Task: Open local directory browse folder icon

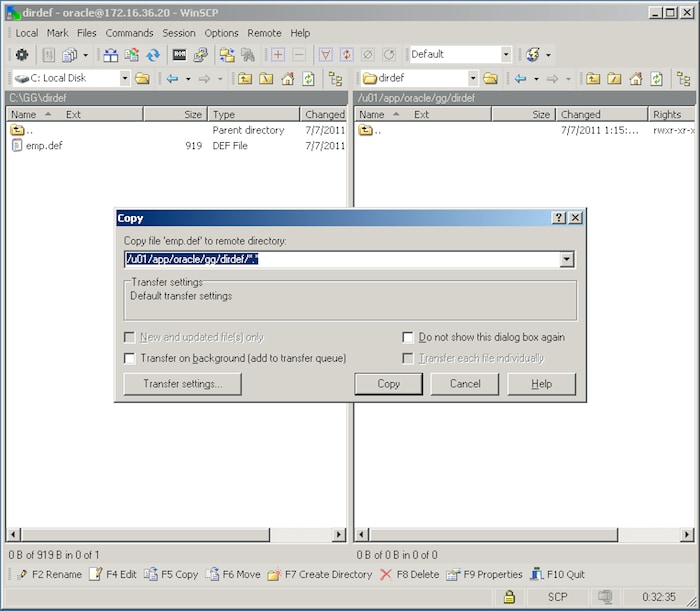Action: point(142,79)
